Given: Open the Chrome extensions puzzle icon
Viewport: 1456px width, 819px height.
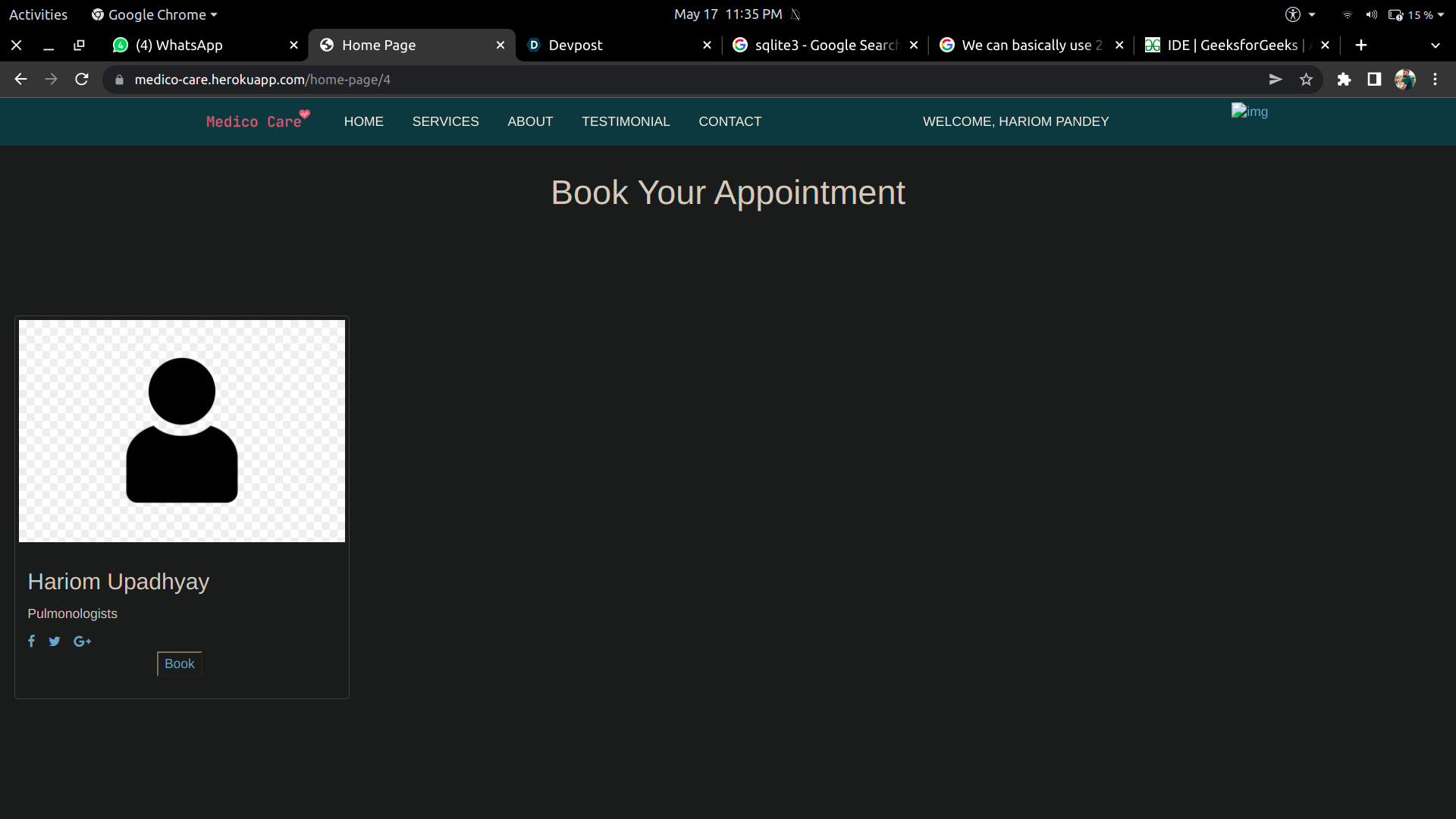Looking at the screenshot, I should [1344, 80].
